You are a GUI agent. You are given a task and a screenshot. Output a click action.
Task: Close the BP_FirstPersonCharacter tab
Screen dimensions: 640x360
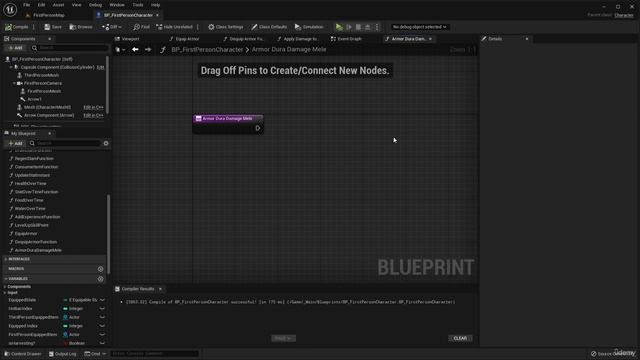pos(158,15)
